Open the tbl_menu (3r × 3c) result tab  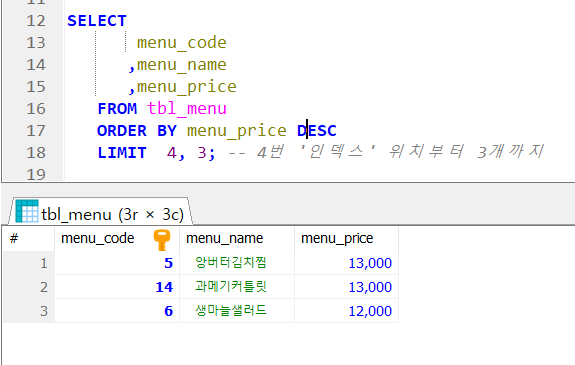[101, 212]
